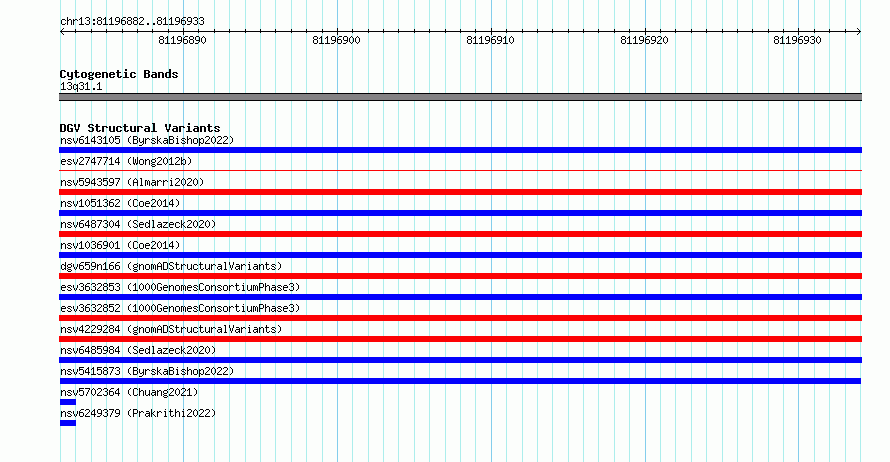The width and height of the screenshot is (890, 462).
Task: Click the esv3632852 (1000GenomesConsortiumPhase3) label
Action: tap(180, 308)
